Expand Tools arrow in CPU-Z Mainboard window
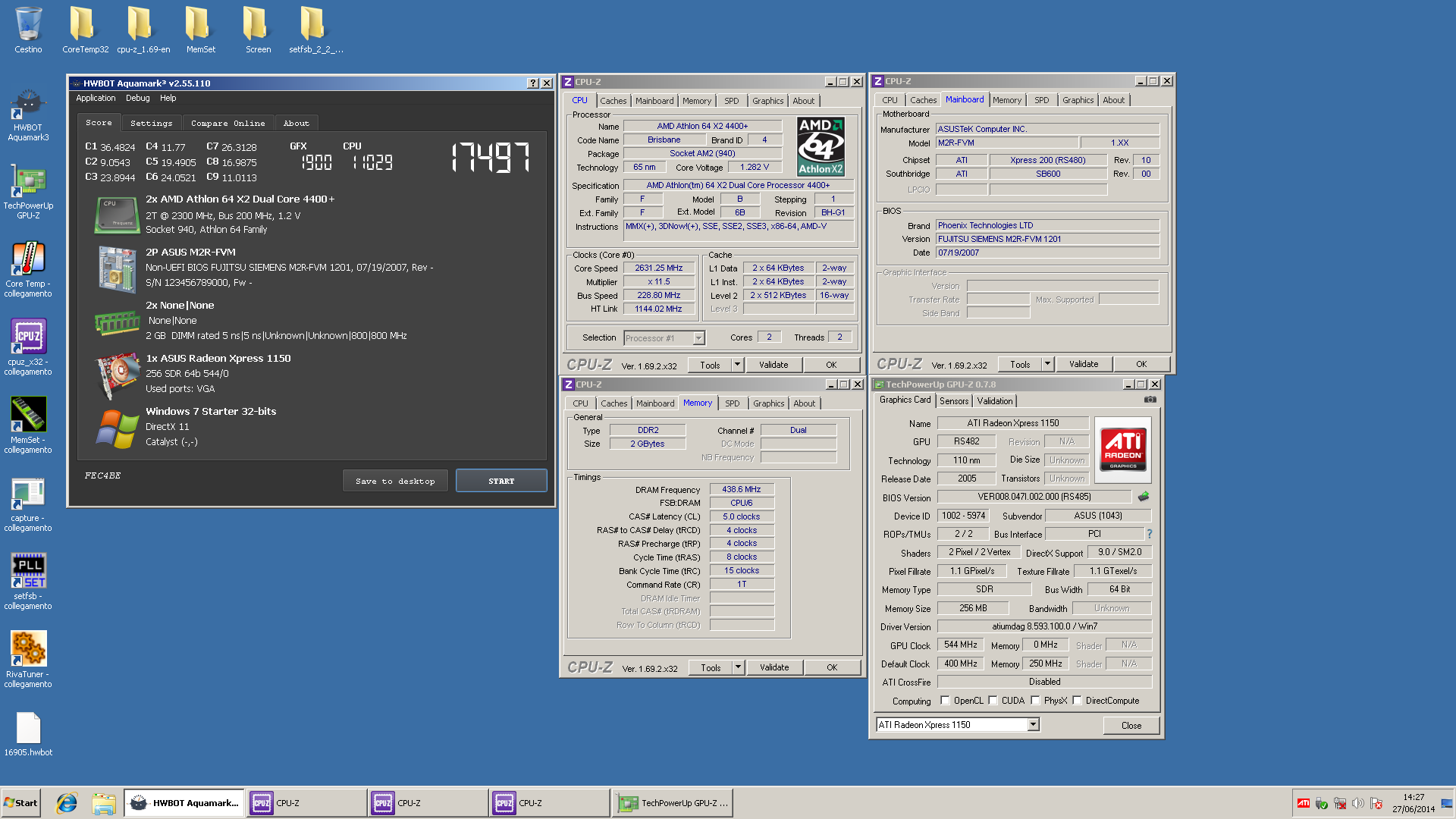This screenshot has width=1456, height=819. [1047, 364]
